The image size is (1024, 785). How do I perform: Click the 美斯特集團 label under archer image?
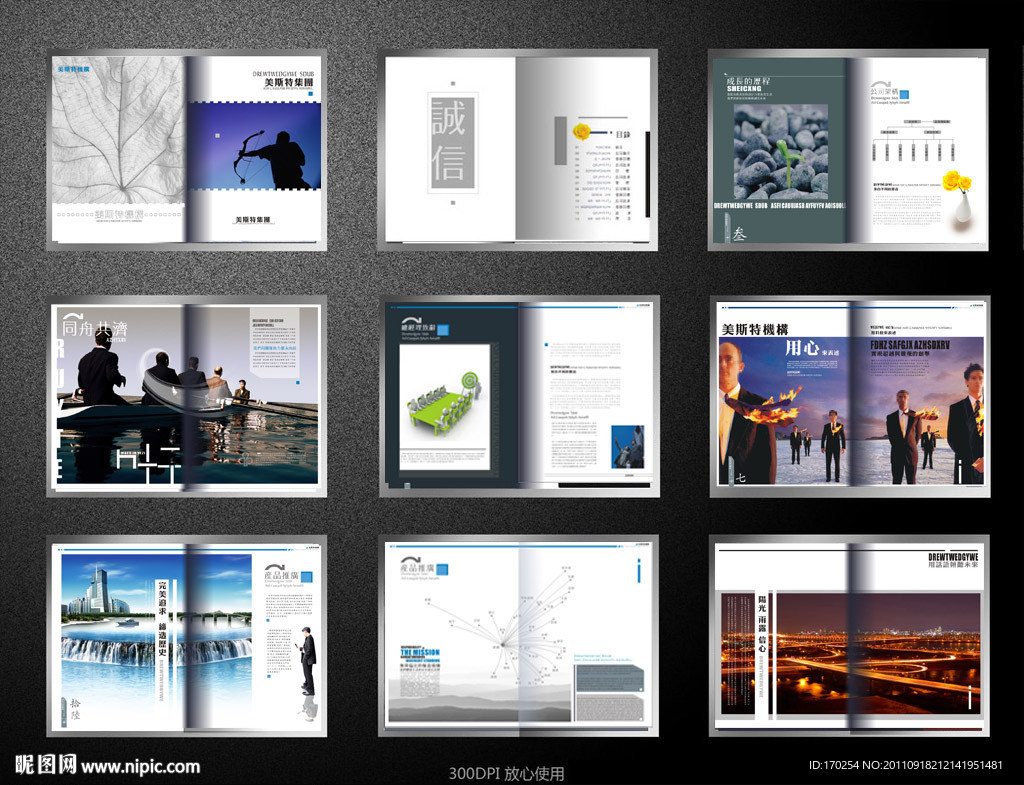point(253,220)
